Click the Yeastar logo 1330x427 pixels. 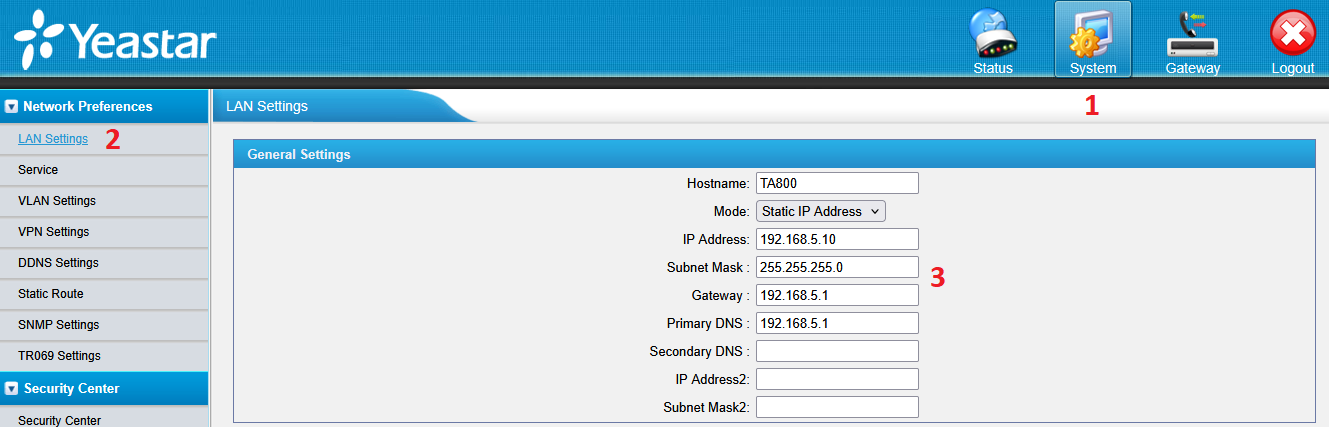pos(115,42)
